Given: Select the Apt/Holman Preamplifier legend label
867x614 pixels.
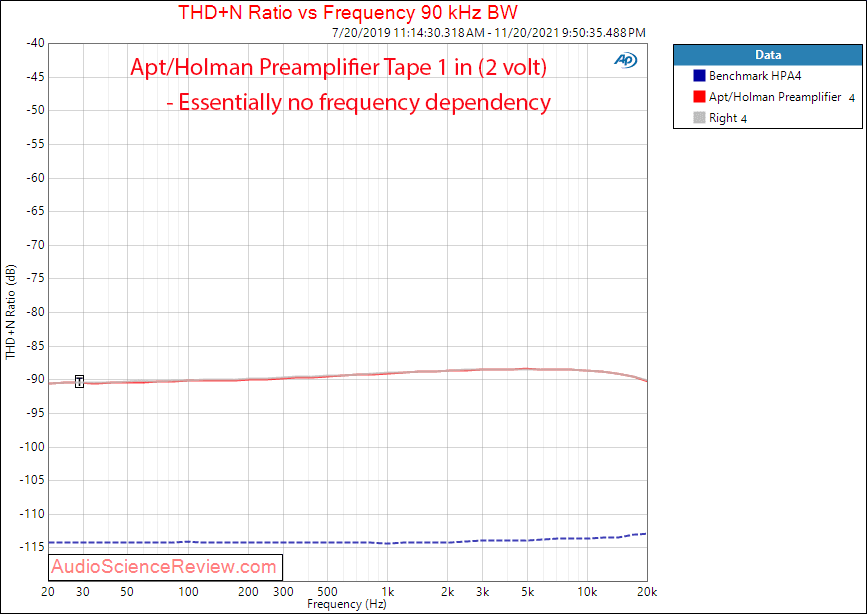Looking at the screenshot, I should click(x=775, y=97).
